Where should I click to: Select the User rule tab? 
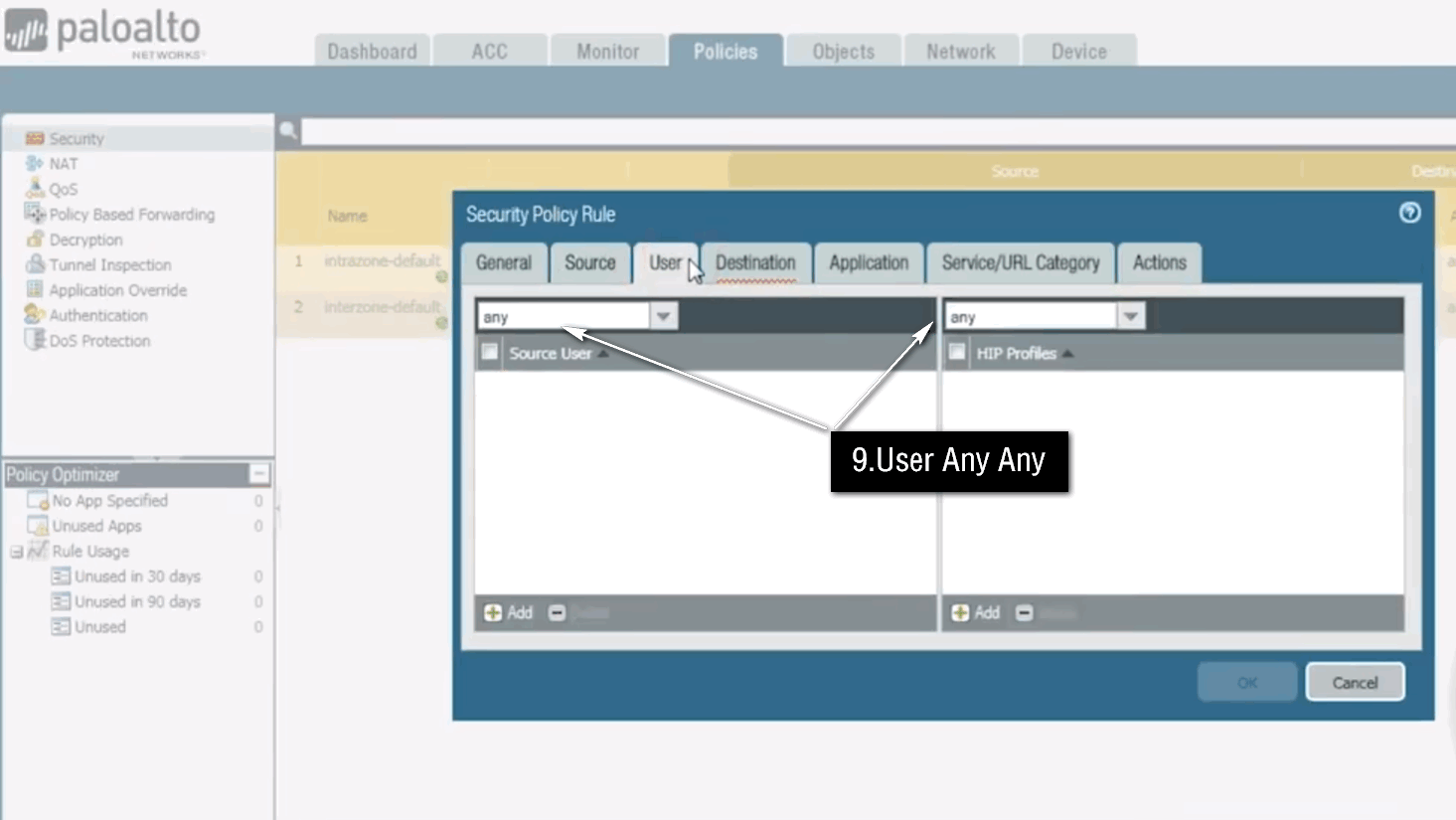pyautogui.click(x=665, y=263)
